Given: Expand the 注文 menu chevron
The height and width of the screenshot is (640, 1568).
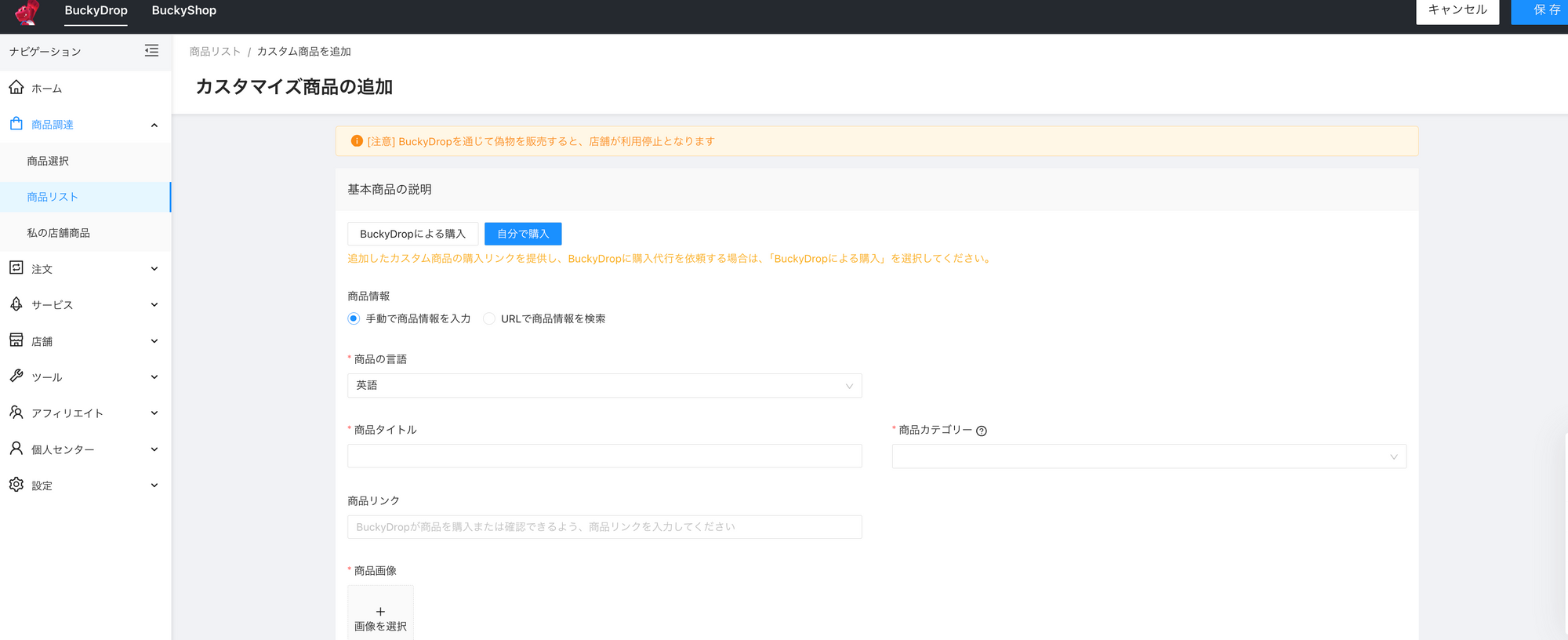Looking at the screenshot, I should [154, 269].
